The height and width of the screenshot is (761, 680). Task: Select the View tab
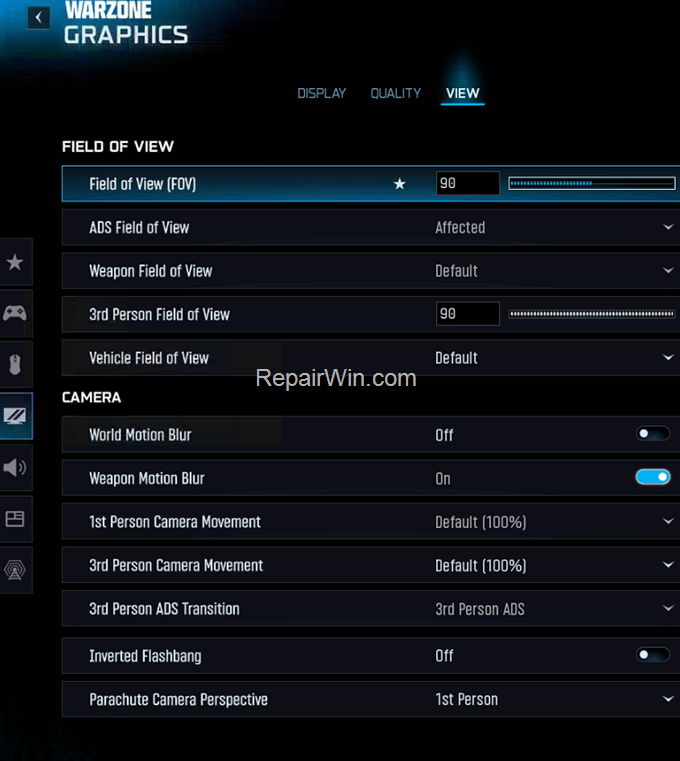(x=463, y=93)
